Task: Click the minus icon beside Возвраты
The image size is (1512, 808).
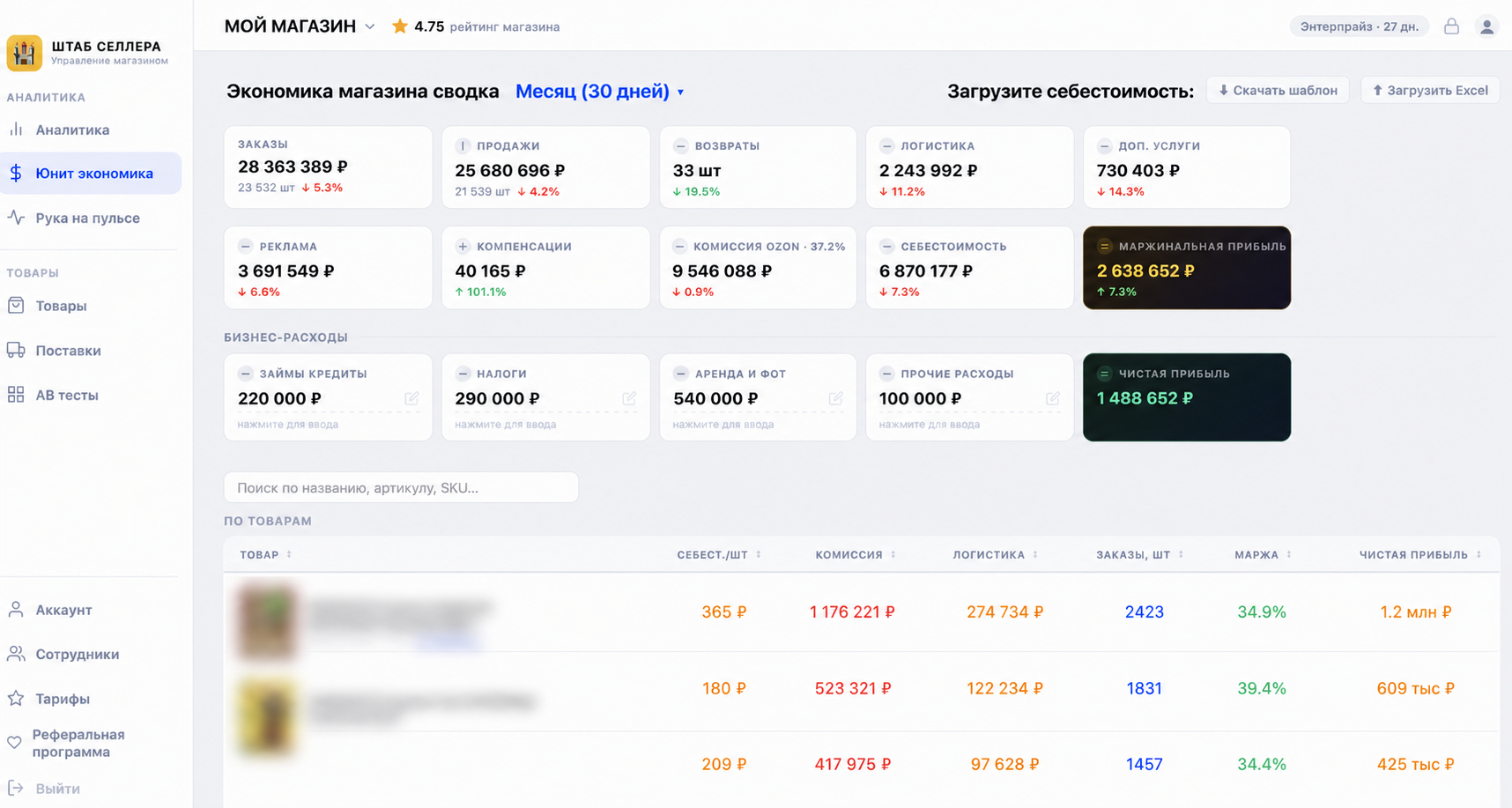Action: [x=680, y=145]
